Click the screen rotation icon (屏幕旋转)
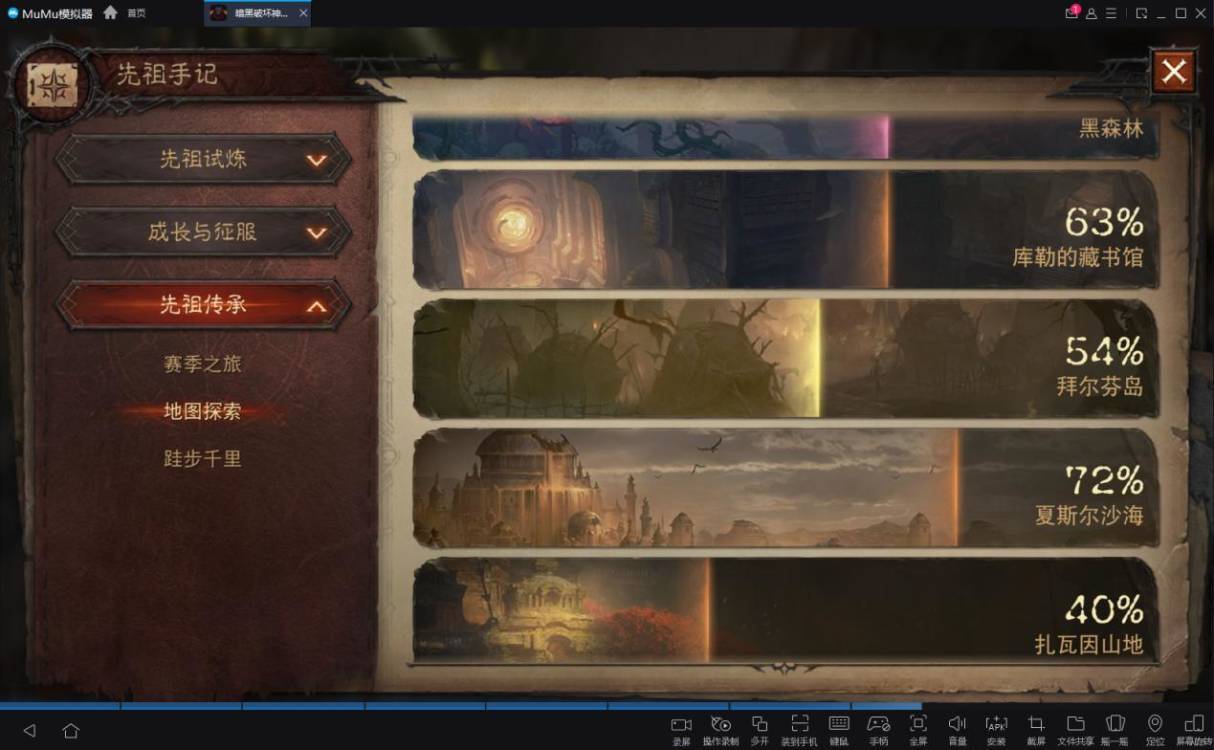 click(x=1194, y=729)
